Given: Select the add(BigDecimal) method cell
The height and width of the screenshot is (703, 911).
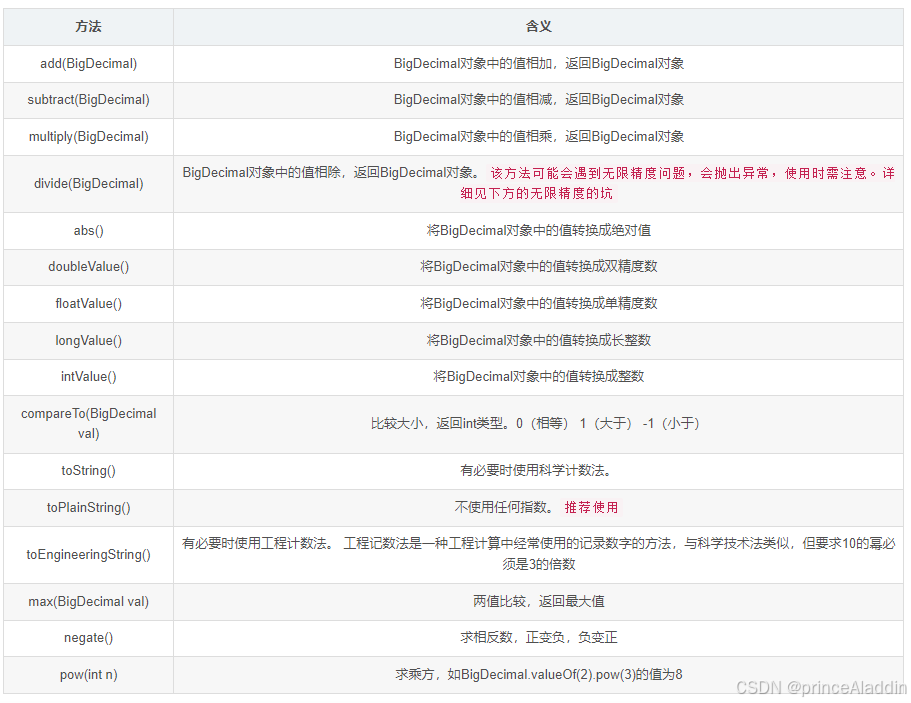Looking at the screenshot, I should (88, 64).
